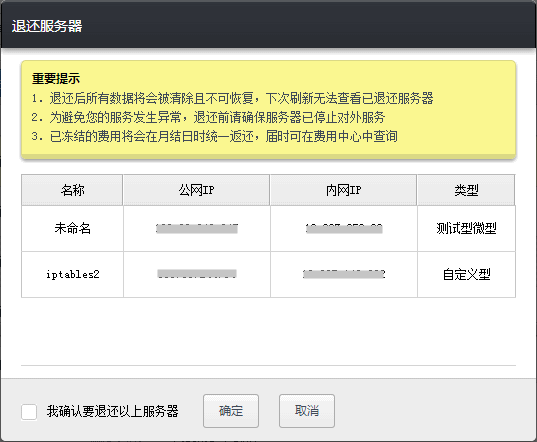Click the 确定 button
537x442 pixels.
231,411
